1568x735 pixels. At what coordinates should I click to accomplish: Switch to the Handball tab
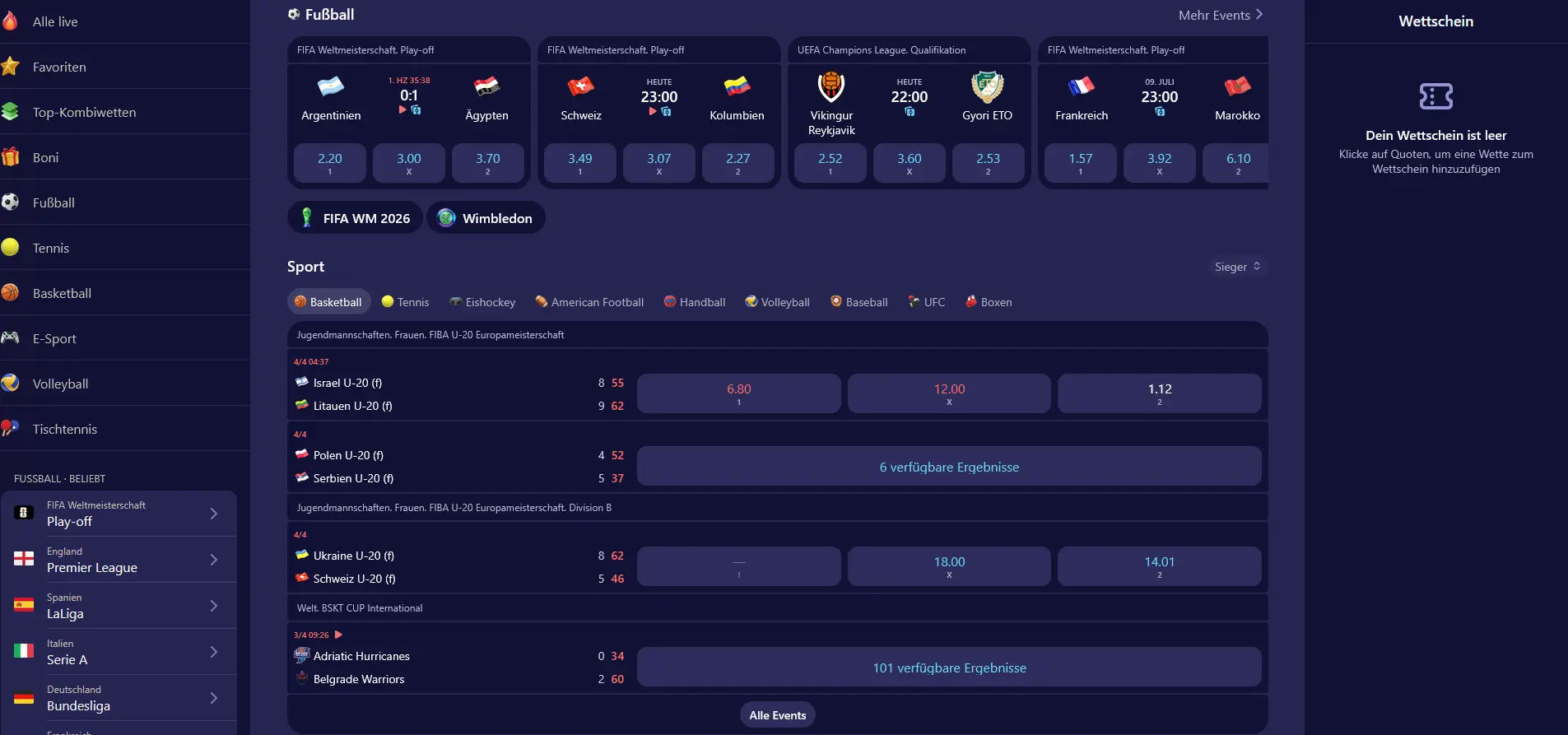pyautogui.click(x=695, y=302)
